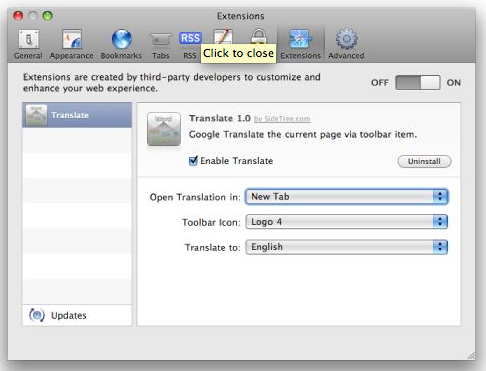Toggle the Extensions OFF/ON switch
This screenshot has height=371, width=486.
tap(417, 82)
